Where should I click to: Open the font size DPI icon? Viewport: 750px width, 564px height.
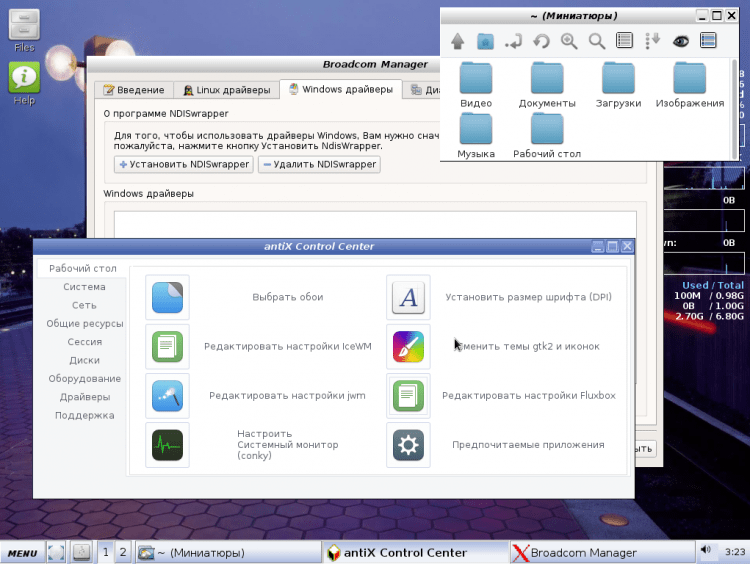tap(408, 297)
